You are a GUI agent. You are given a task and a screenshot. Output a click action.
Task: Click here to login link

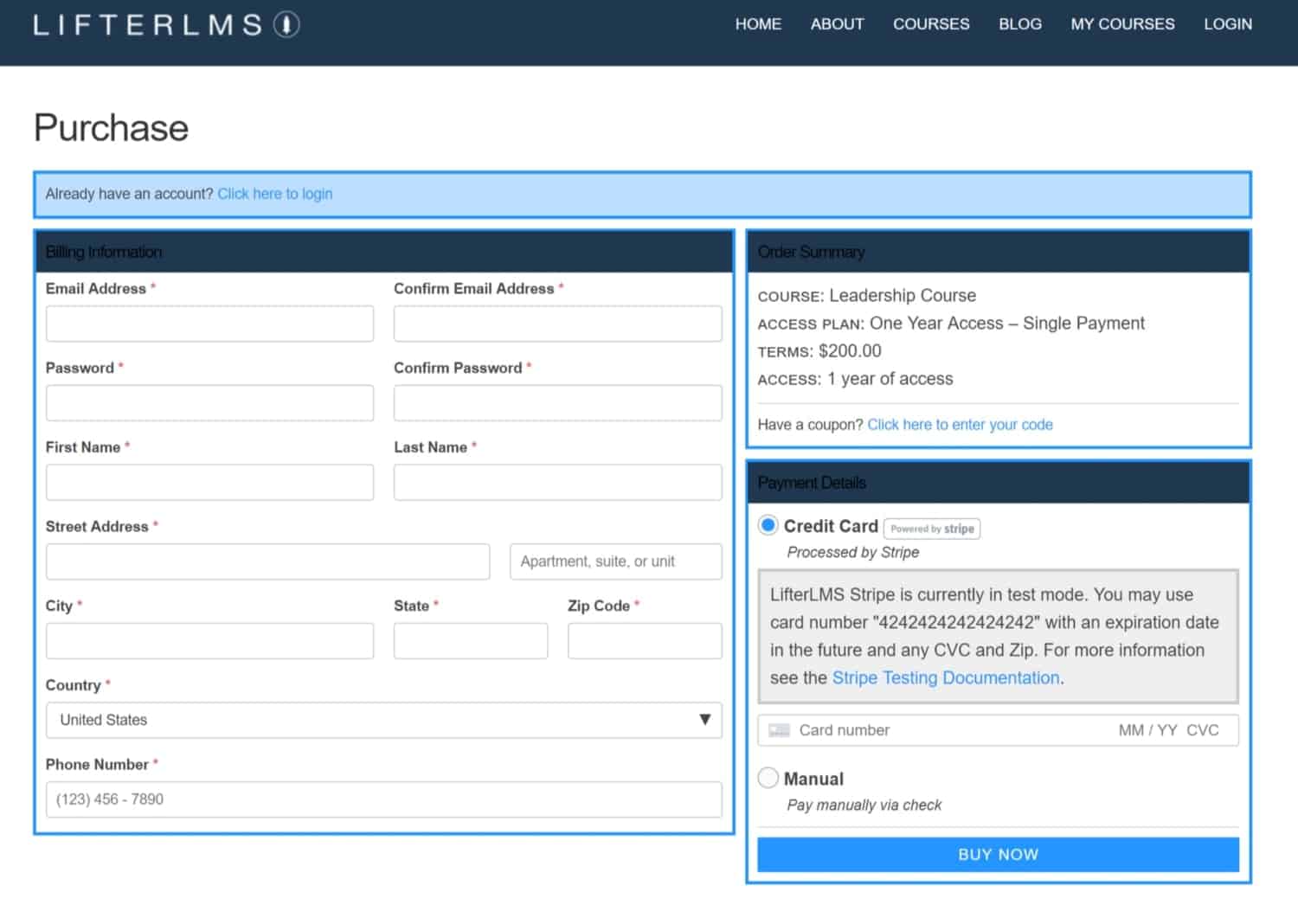click(x=274, y=194)
